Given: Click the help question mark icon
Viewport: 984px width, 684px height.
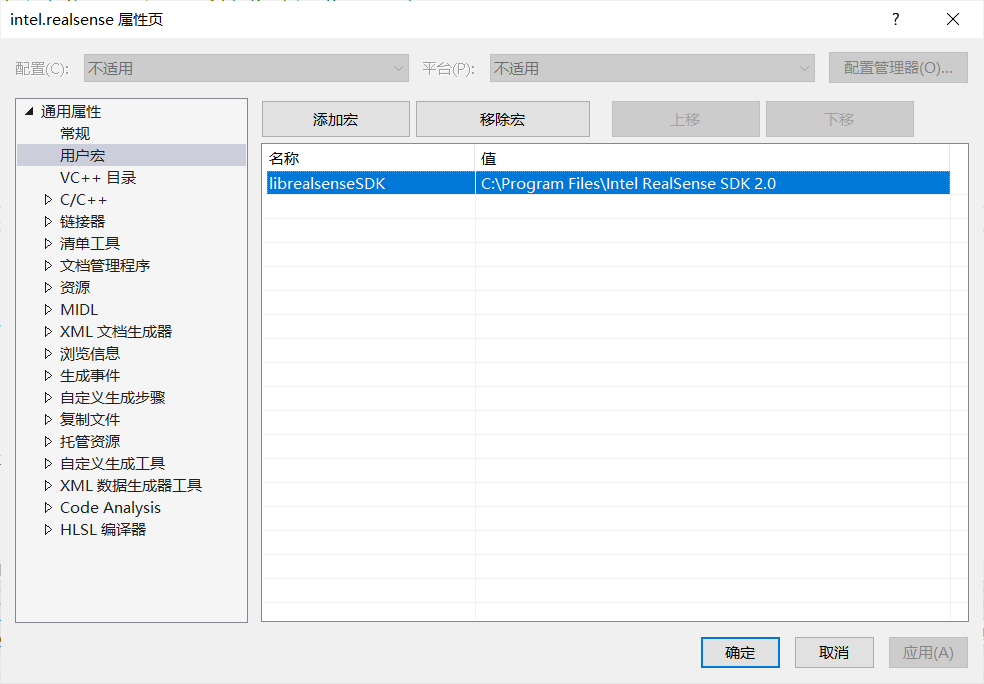Looking at the screenshot, I should 895,19.
